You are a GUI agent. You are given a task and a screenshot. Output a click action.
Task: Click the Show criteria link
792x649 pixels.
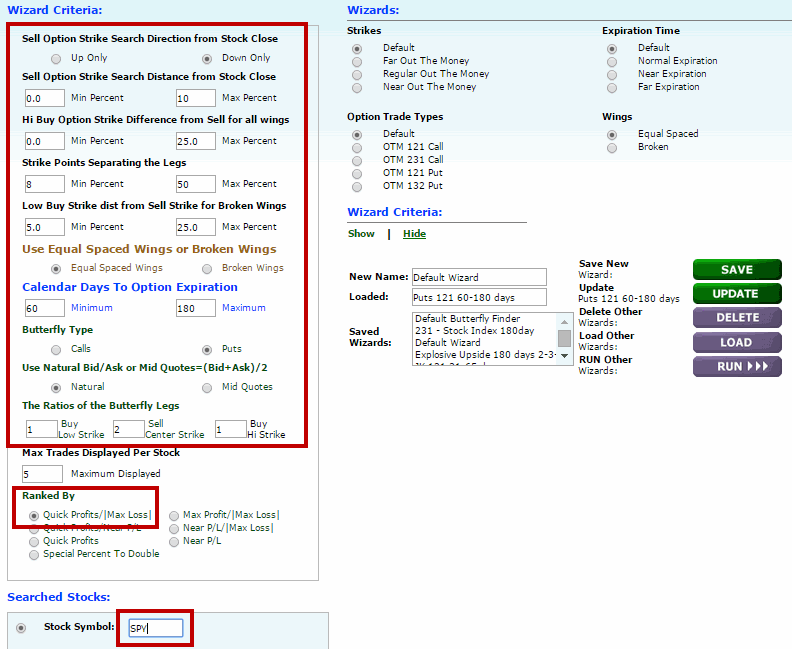tap(361, 234)
